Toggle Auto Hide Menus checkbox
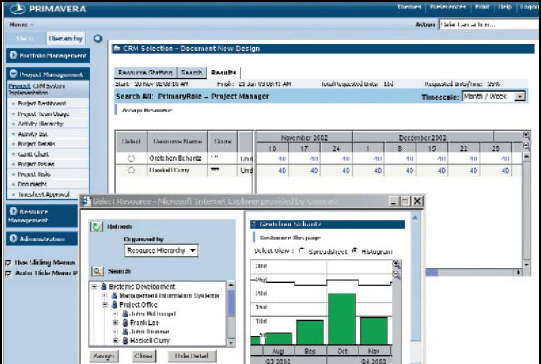The image size is (541, 364). [x=9, y=273]
